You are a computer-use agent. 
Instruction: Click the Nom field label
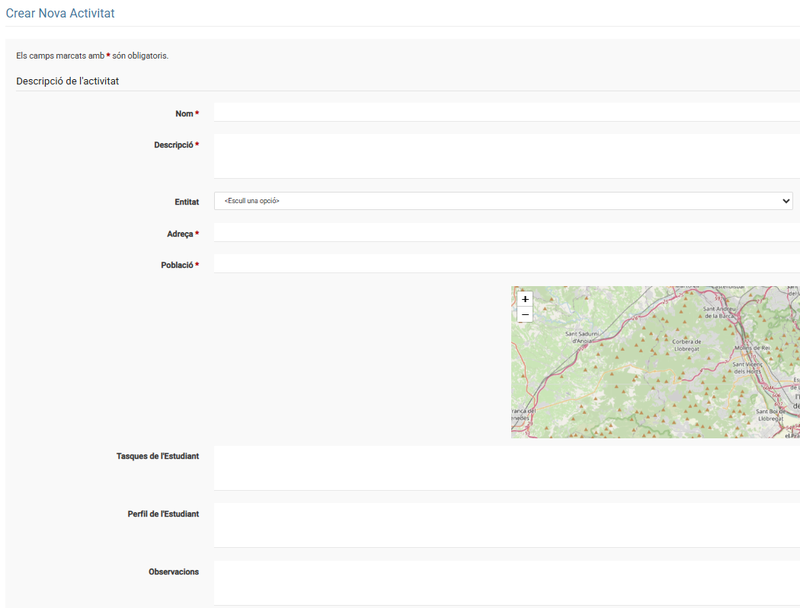coord(183,114)
